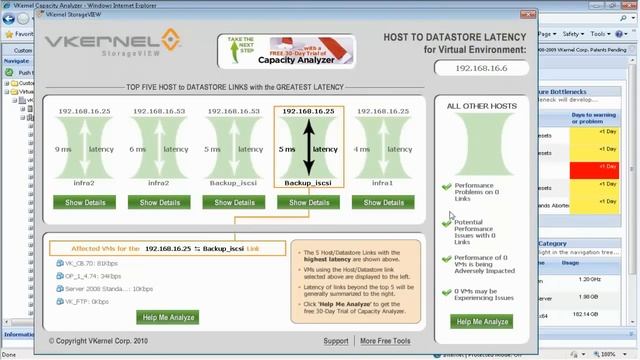Select the highlighted 192.168.16.25 Backup_iscsi graphic
Screen dimensions: 640x360
tap(309, 147)
